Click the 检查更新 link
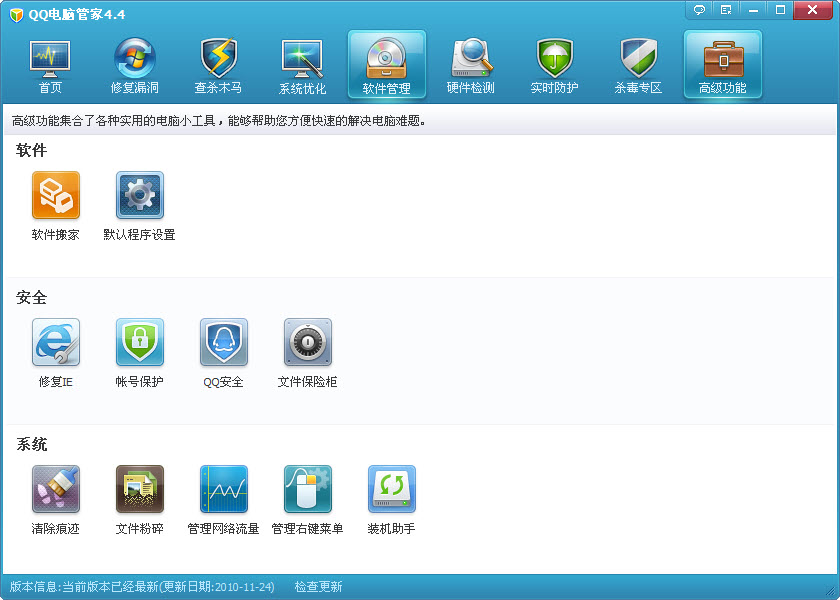The height and width of the screenshot is (600, 840). click(x=318, y=587)
